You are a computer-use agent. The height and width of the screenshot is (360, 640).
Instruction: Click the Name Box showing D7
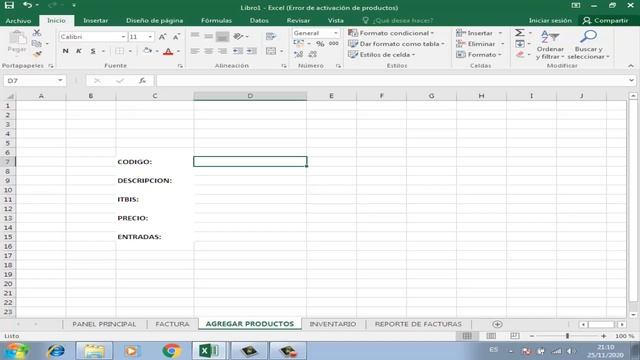34,81
